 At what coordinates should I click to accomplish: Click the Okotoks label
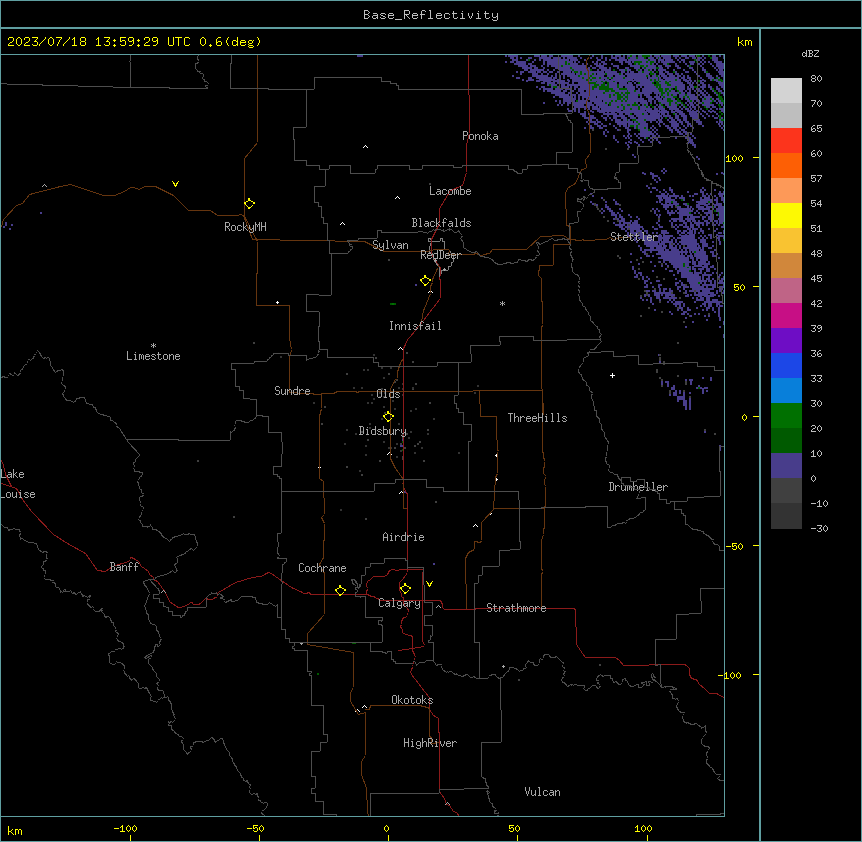point(412,700)
